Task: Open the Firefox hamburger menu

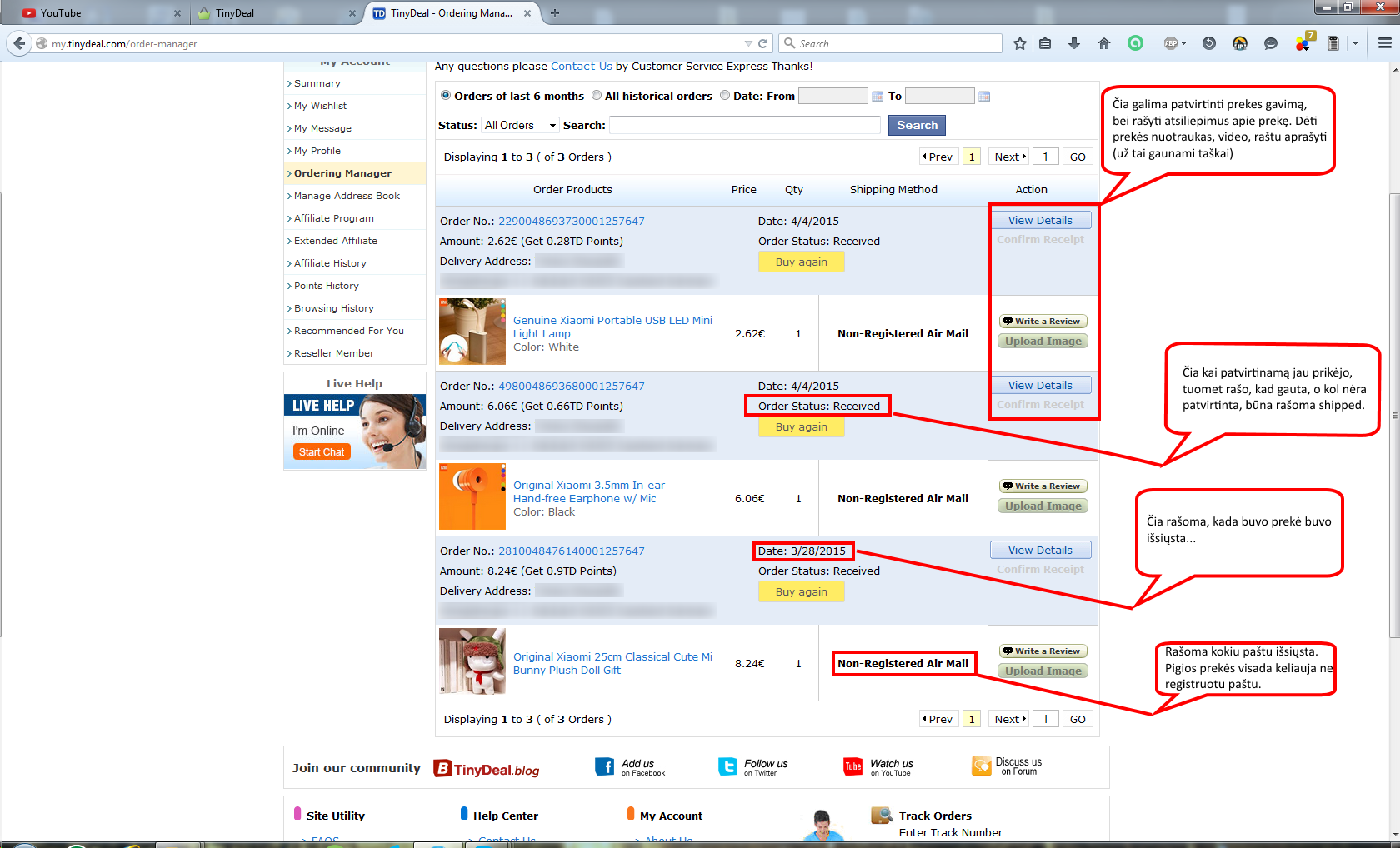Action: 1385,43
